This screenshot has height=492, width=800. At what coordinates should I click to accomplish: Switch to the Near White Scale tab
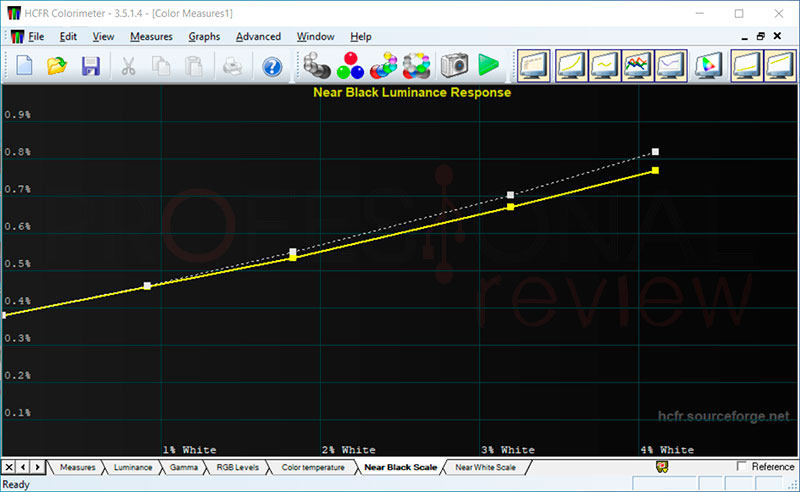pyautogui.click(x=485, y=468)
